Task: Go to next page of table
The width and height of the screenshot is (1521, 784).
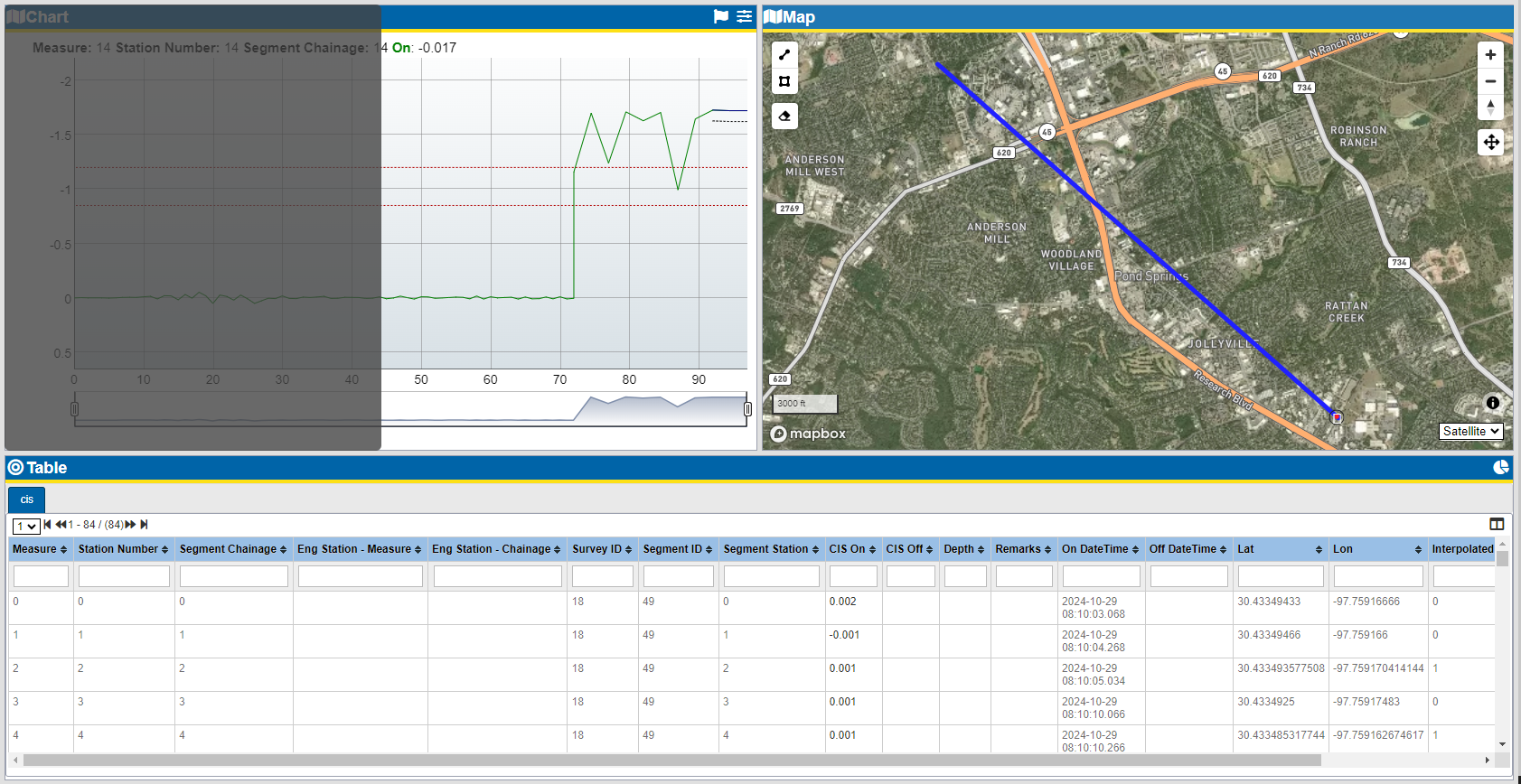Action: pos(131,524)
